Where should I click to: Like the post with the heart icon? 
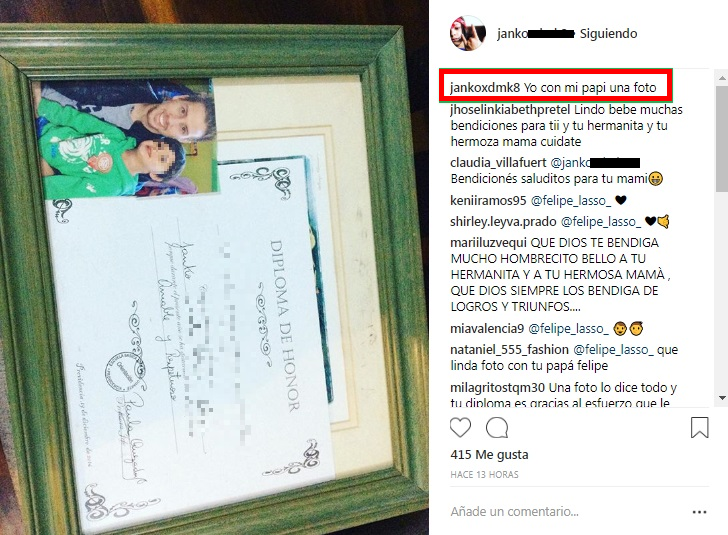tap(460, 427)
